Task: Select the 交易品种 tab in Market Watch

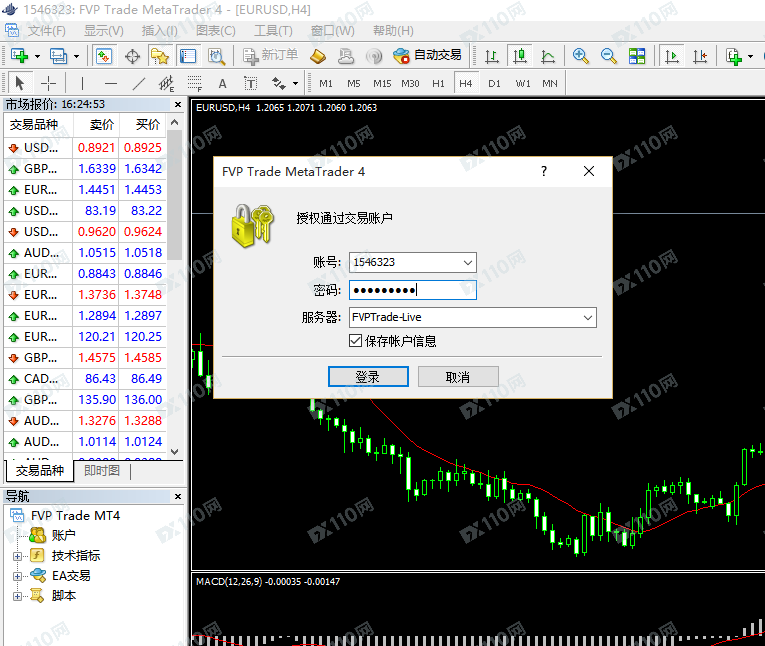Action: point(40,471)
